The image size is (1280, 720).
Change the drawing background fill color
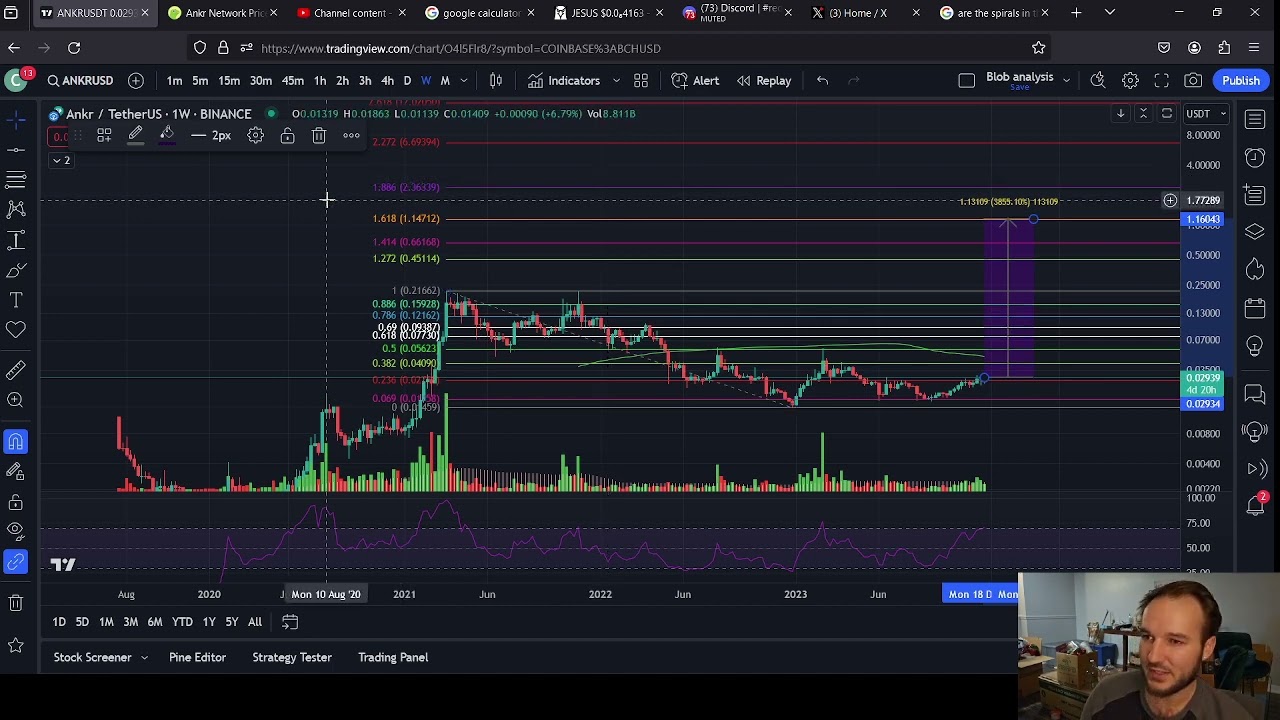click(167, 136)
